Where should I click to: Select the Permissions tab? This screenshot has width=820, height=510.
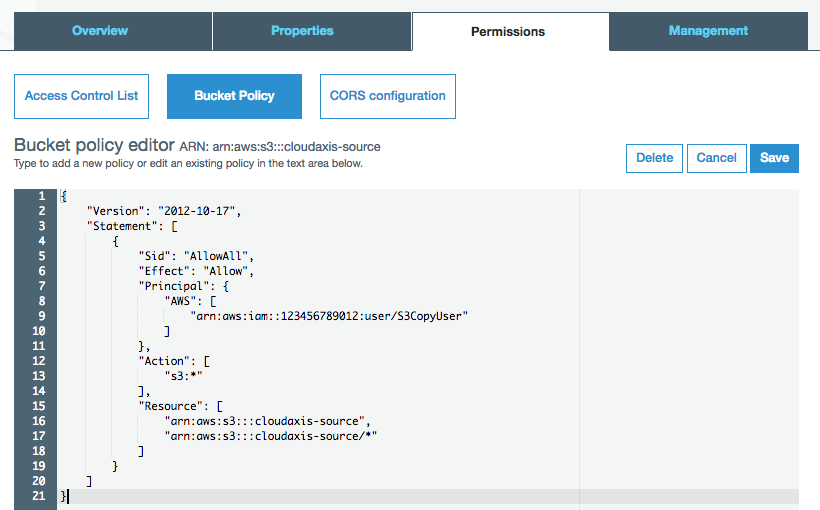[x=508, y=31]
